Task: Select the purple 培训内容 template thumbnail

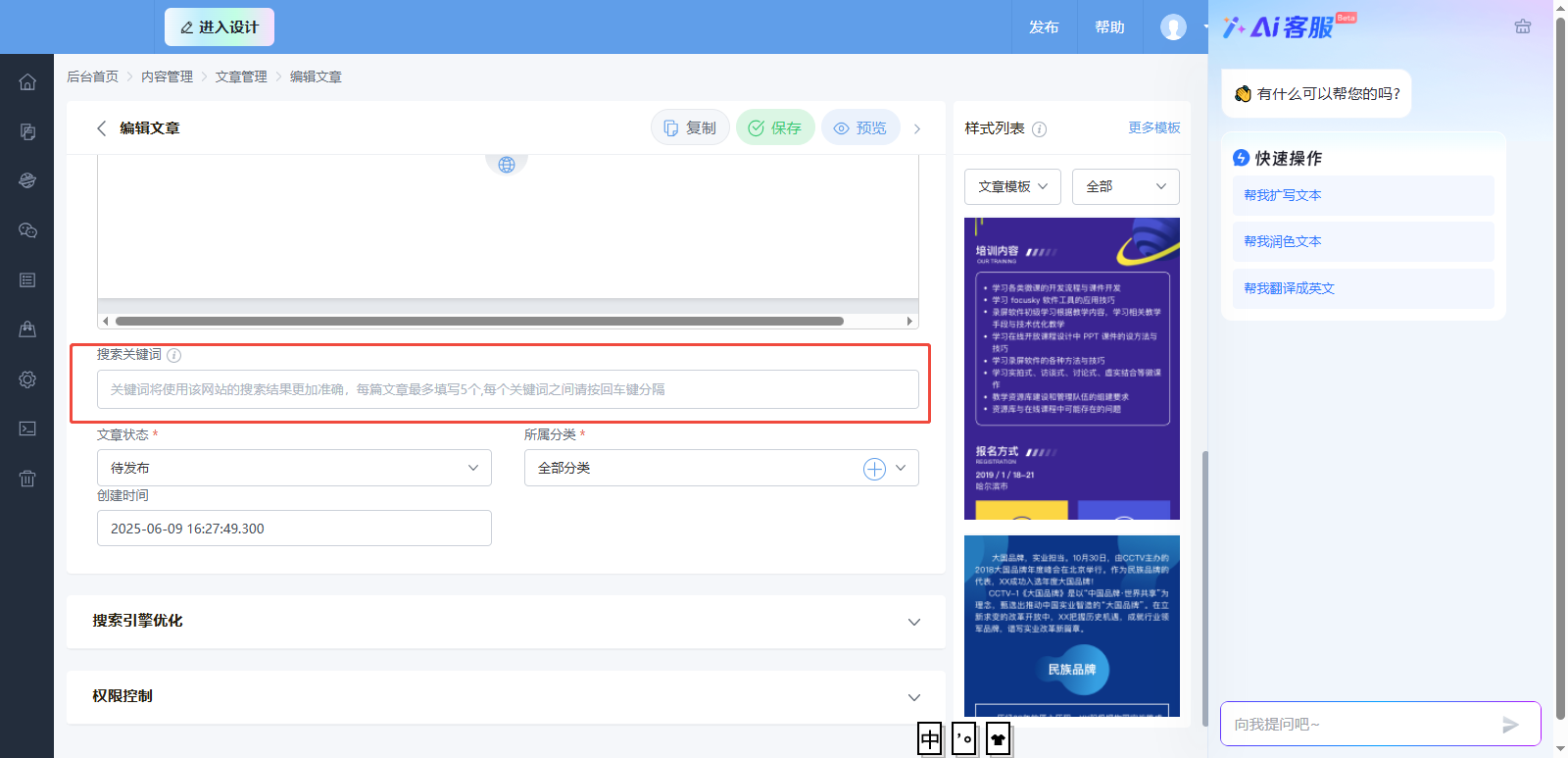Action: pyautogui.click(x=1072, y=369)
